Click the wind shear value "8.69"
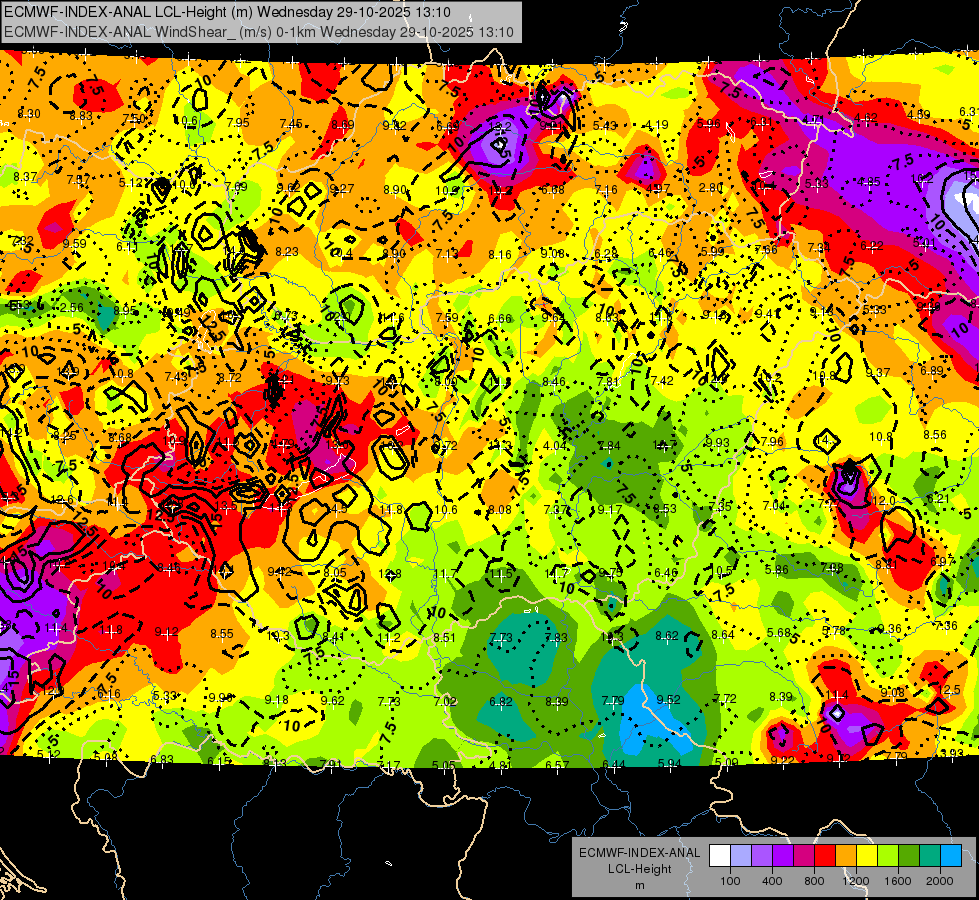The width and height of the screenshot is (979, 900). pyautogui.click(x=343, y=125)
